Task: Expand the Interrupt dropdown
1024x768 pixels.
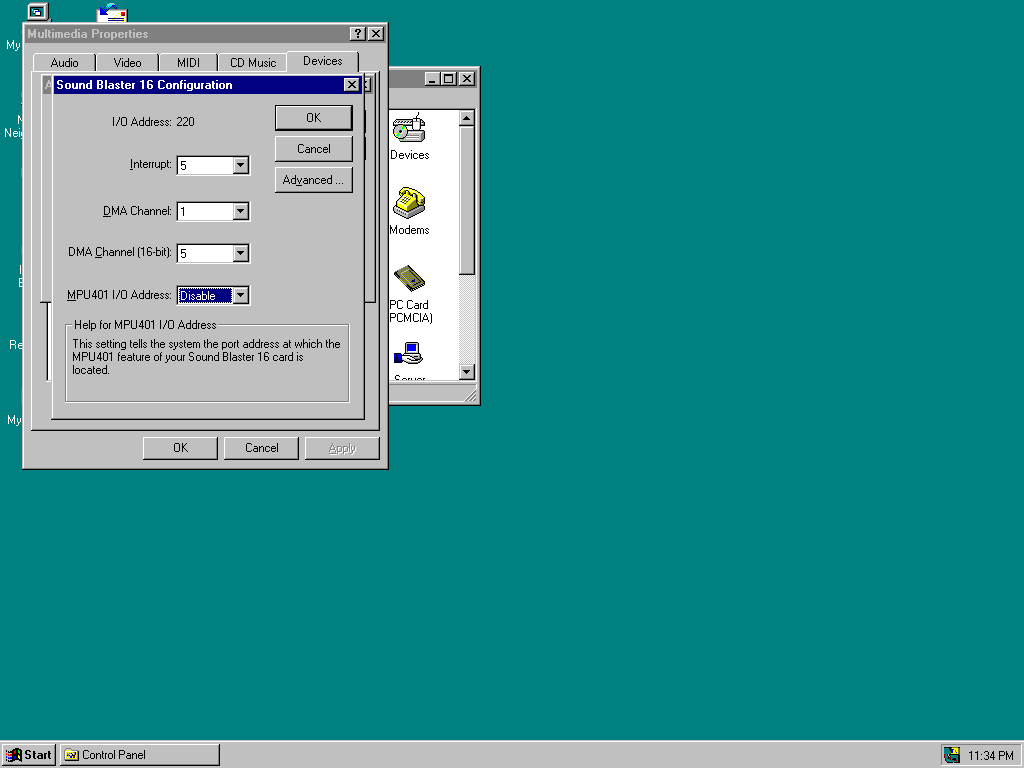Action: coord(240,165)
